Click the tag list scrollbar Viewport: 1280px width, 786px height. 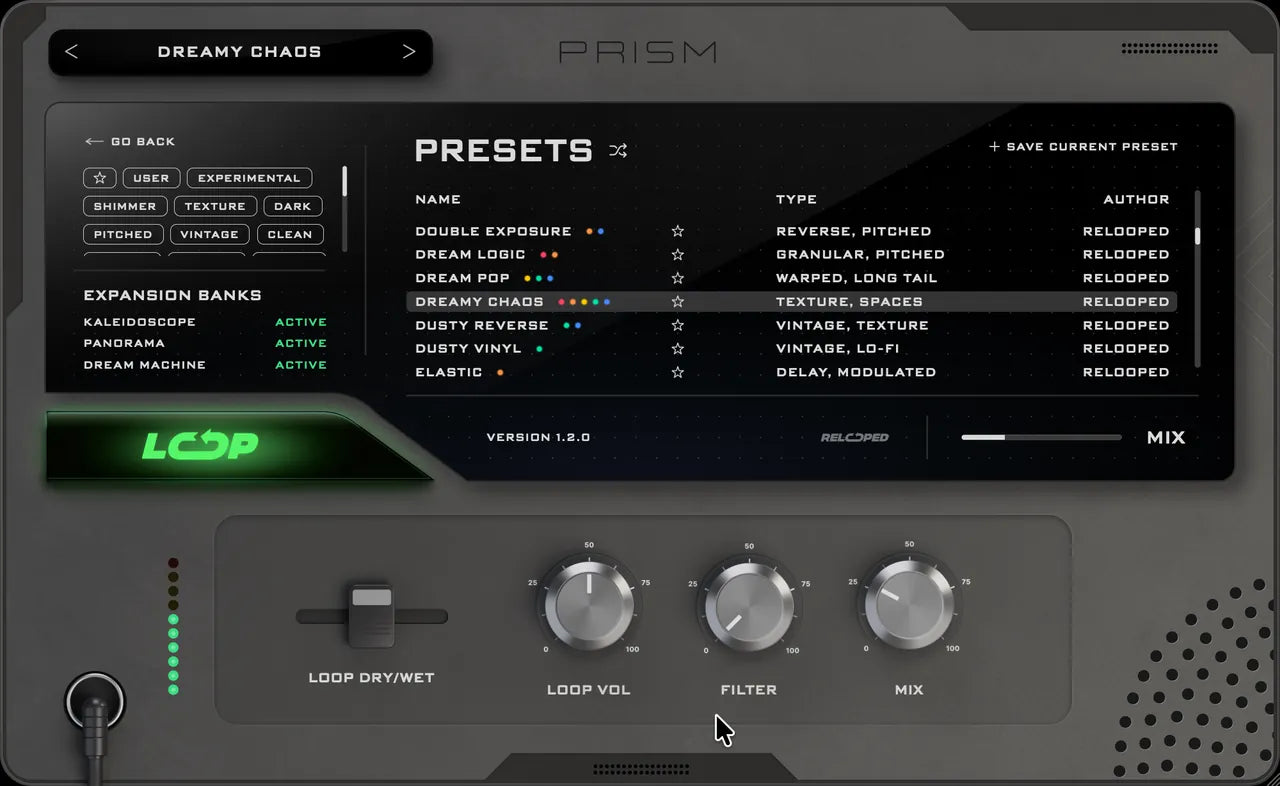(x=344, y=181)
